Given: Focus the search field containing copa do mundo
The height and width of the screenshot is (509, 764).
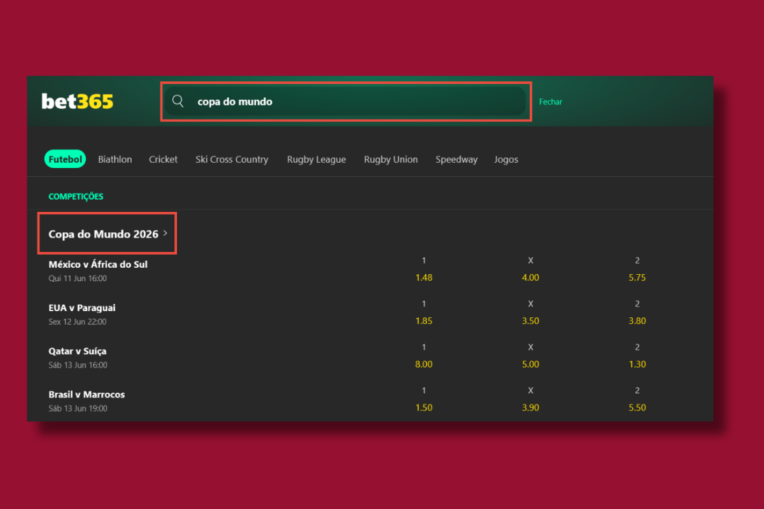Looking at the screenshot, I should click(x=345, y=101).
